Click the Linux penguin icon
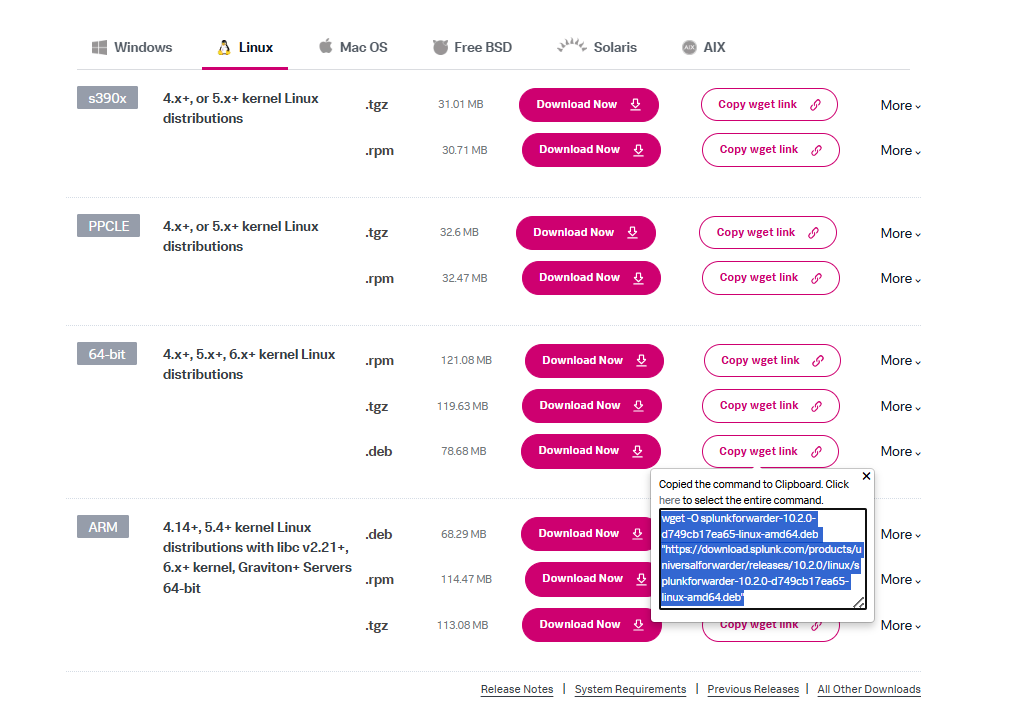Viewport: 1013px width, 725px height. click(224, 47)
